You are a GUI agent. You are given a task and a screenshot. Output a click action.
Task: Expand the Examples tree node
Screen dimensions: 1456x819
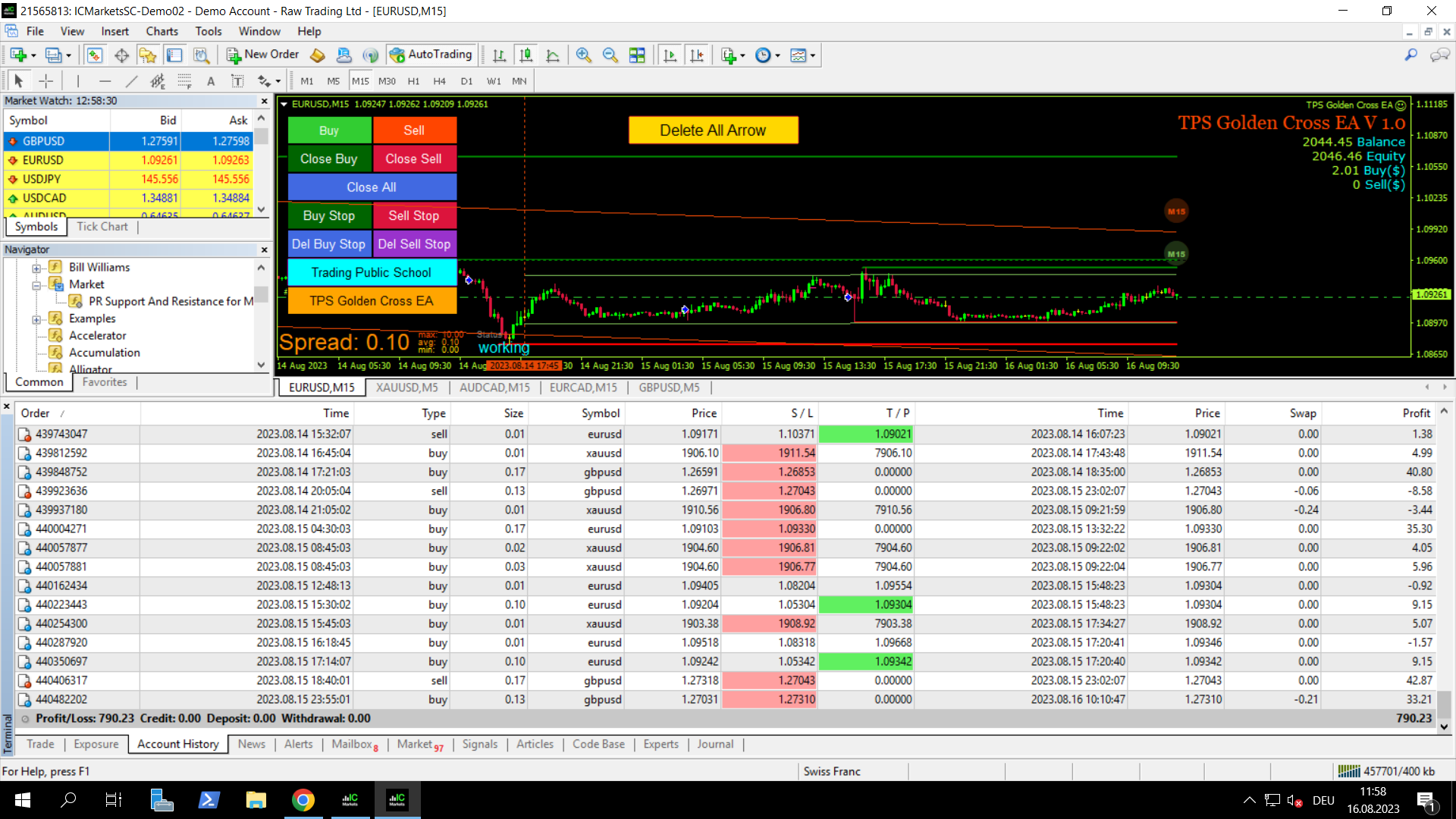click(x=36, y=319)
